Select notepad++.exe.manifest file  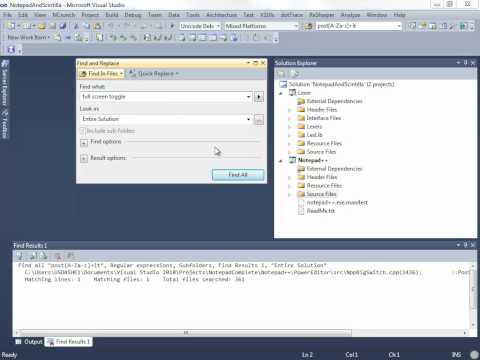point(337,203)
